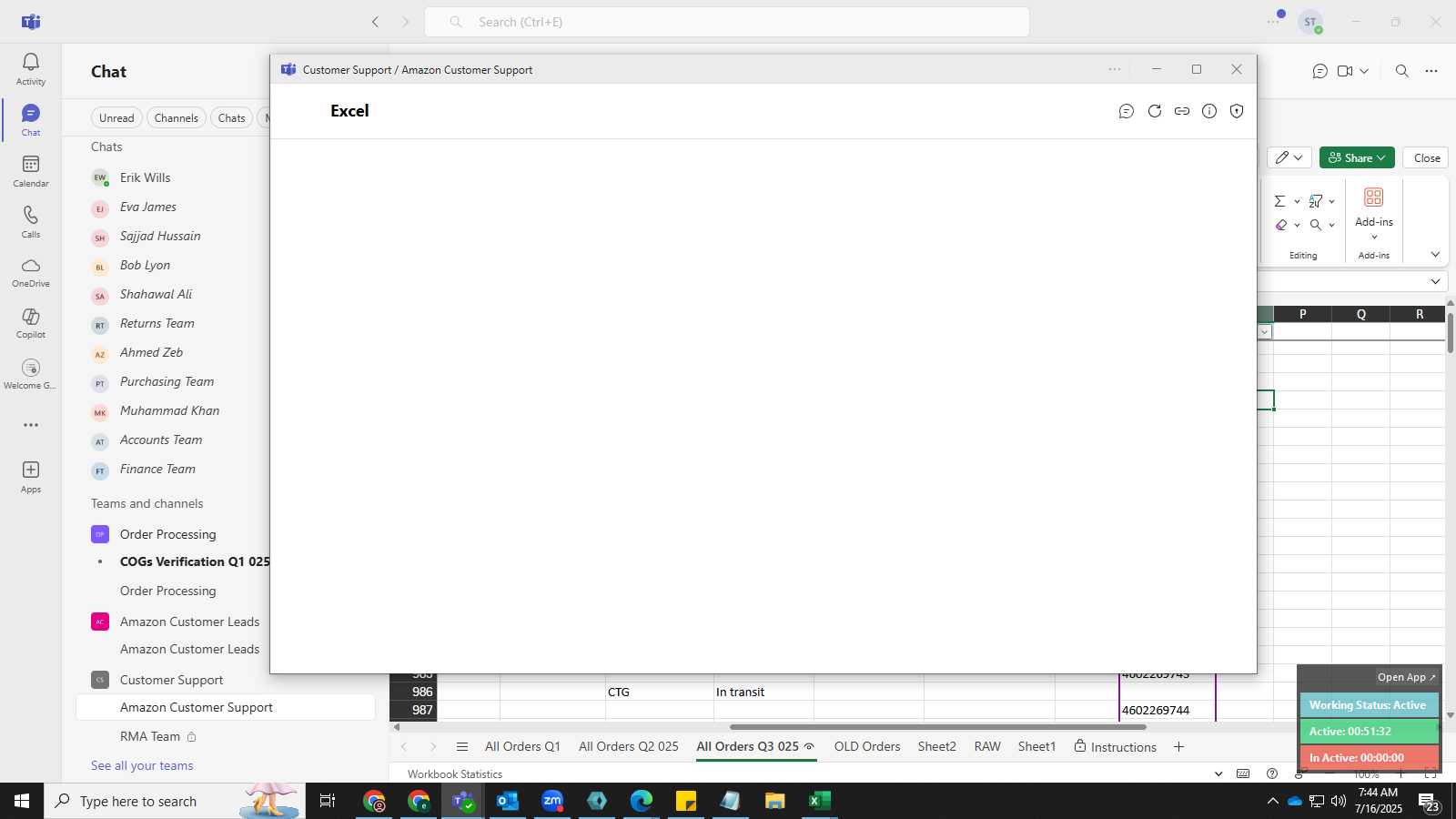Open the Share dropdown button
The width and height of the screenshot is (1456, 819).
click(x=1357, y=157)
